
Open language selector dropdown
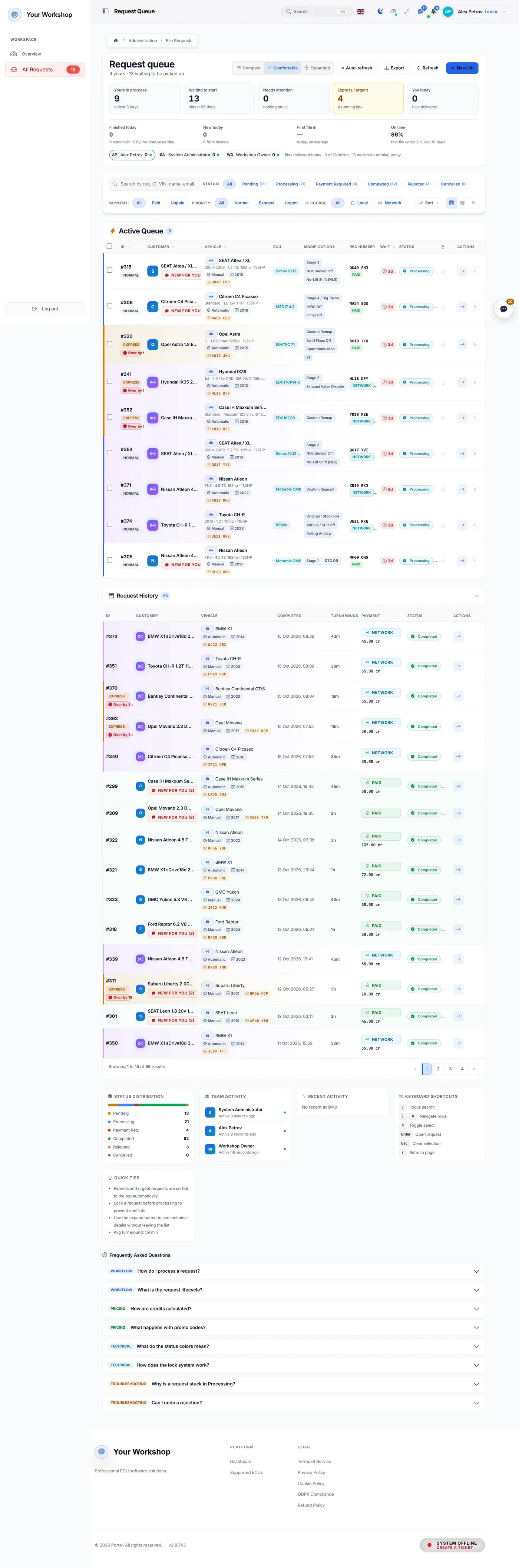tap(363, 11)
